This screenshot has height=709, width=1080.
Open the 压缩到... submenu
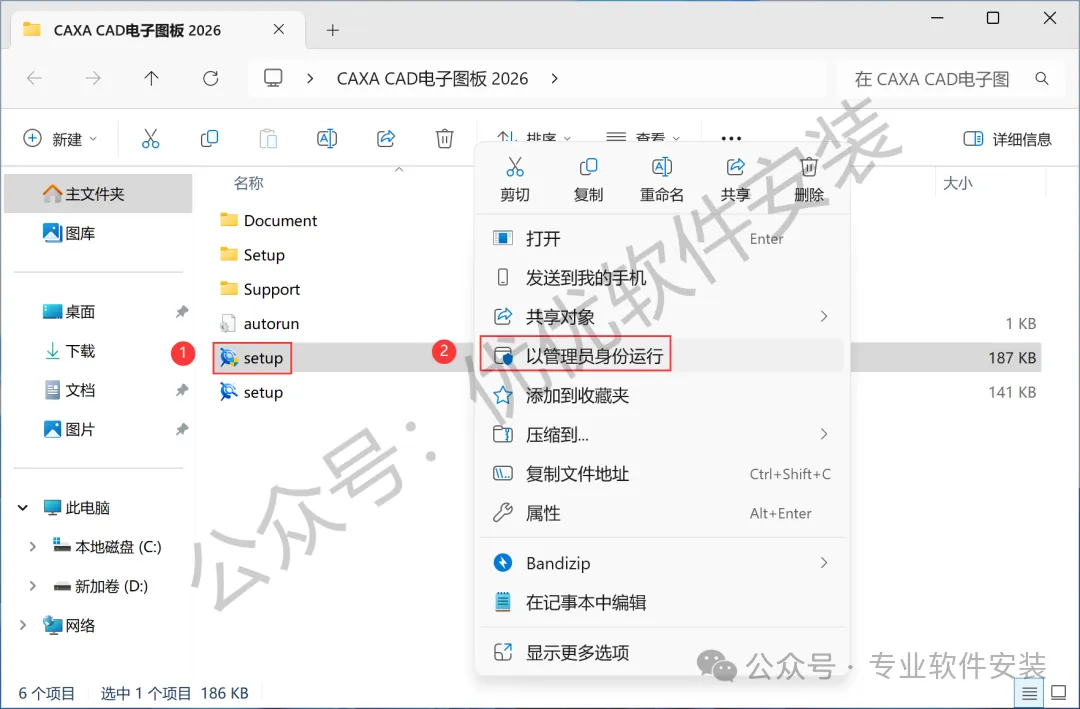tap(662, 435)
